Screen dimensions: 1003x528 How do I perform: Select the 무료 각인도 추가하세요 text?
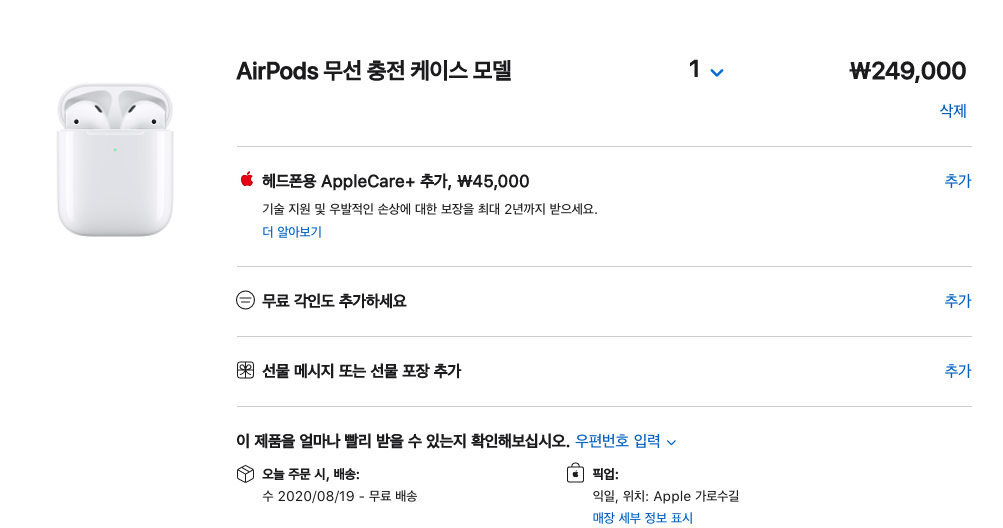pyautogui.click(x=334, y=301)
